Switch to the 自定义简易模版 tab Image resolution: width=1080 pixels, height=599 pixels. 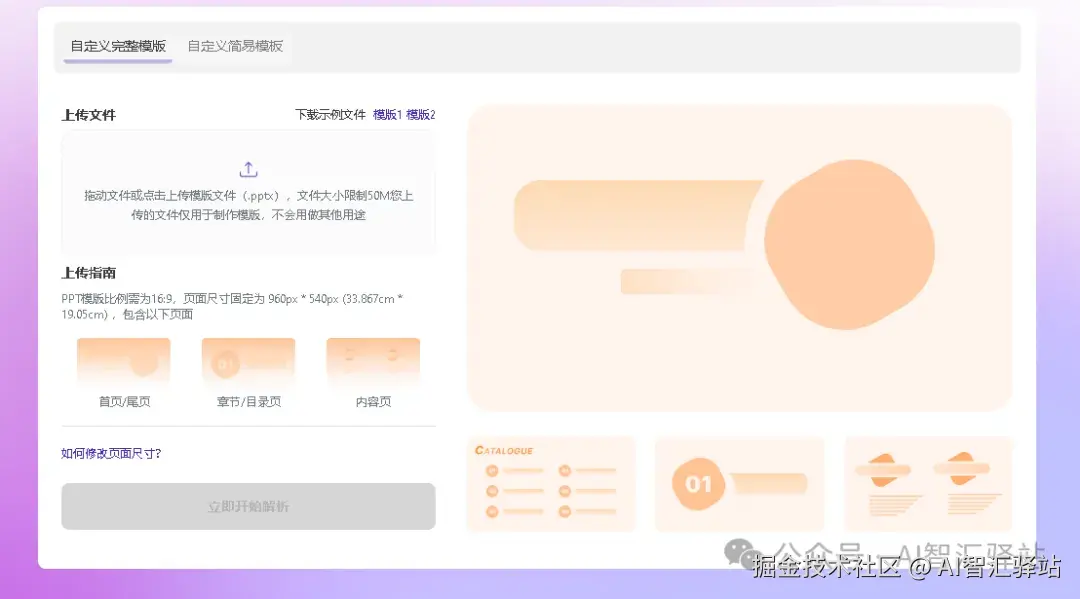tap(234, 46)
